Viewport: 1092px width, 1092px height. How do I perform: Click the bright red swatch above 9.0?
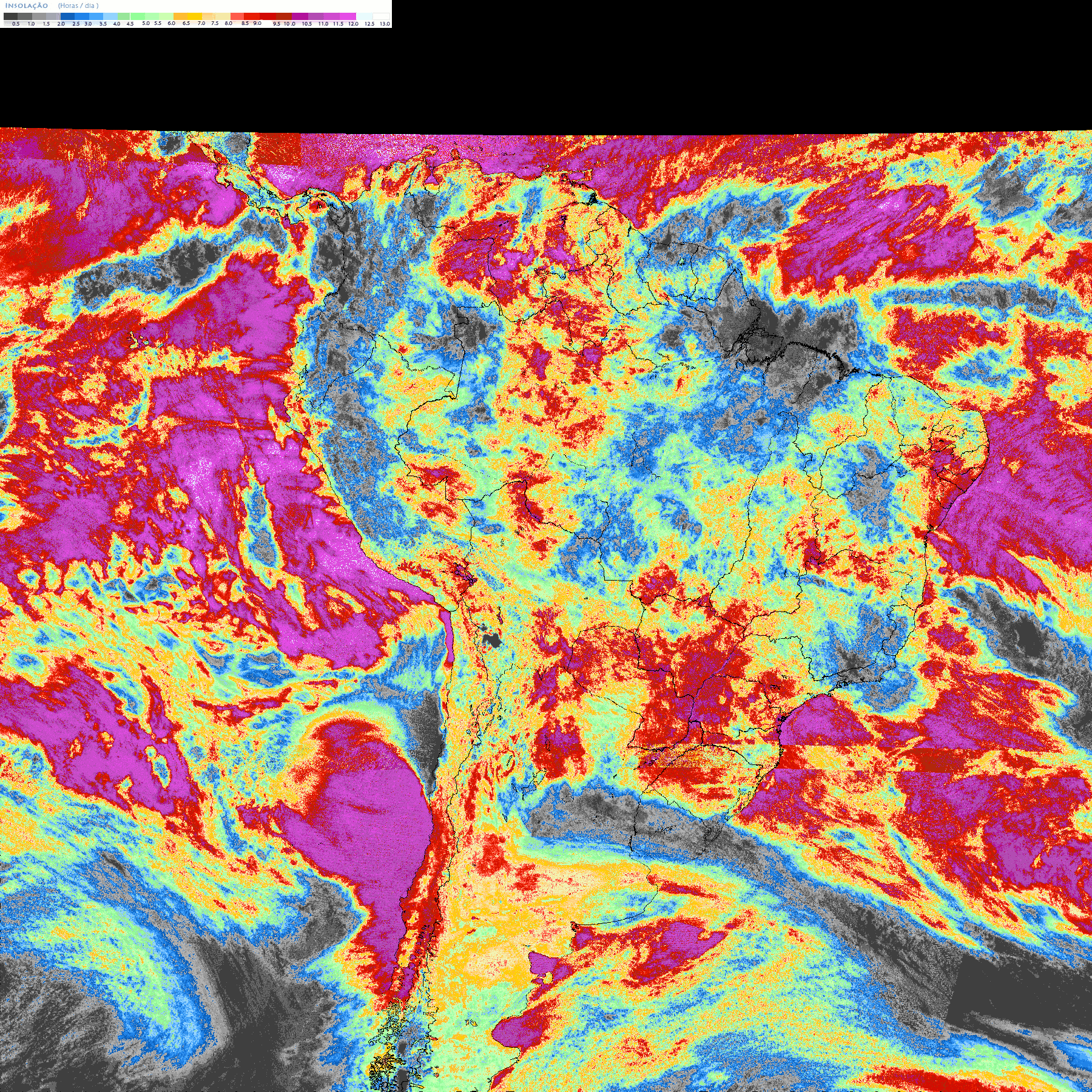tap(252, 16)
